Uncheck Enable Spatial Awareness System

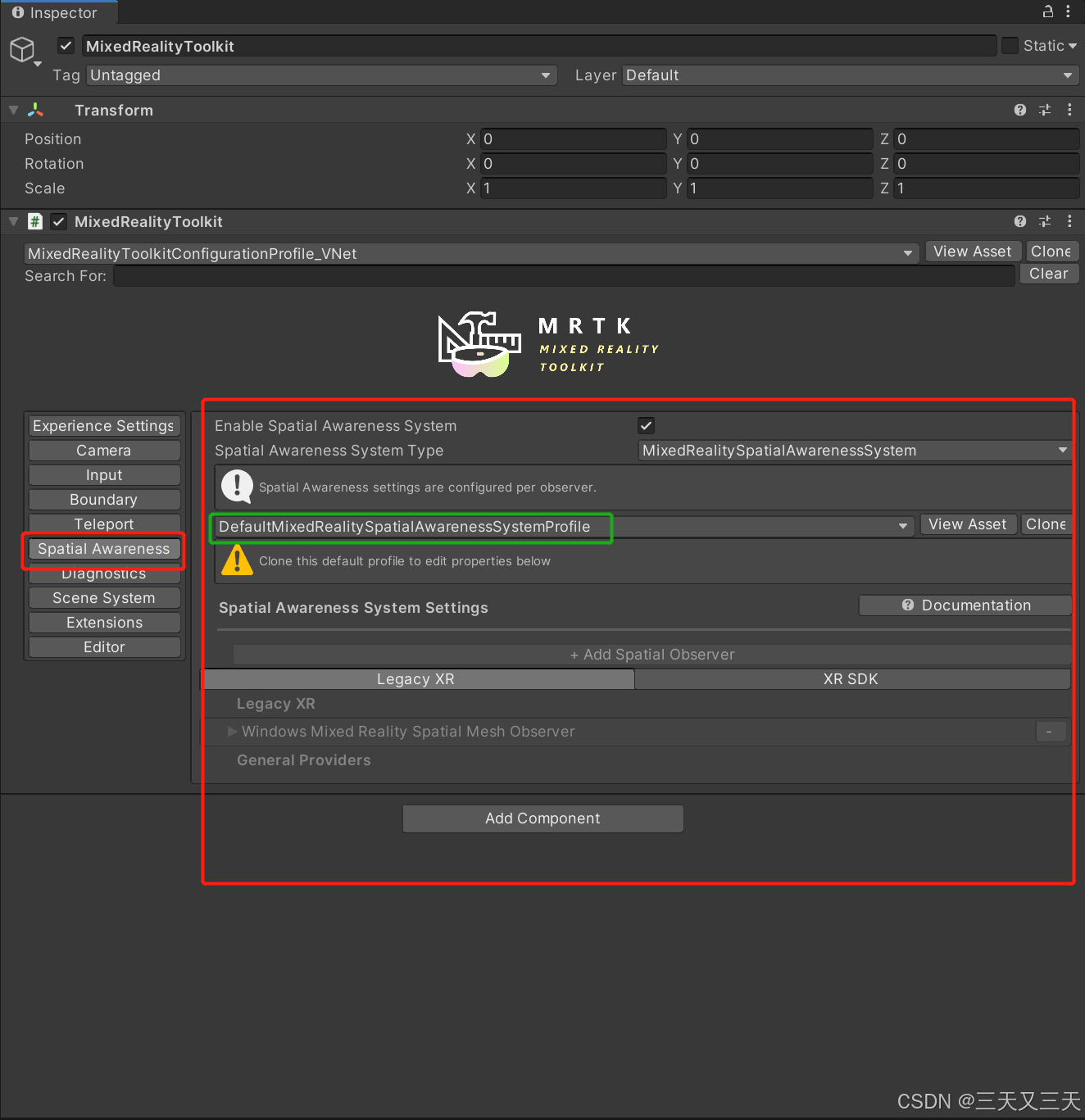click(x=646, y=425)
